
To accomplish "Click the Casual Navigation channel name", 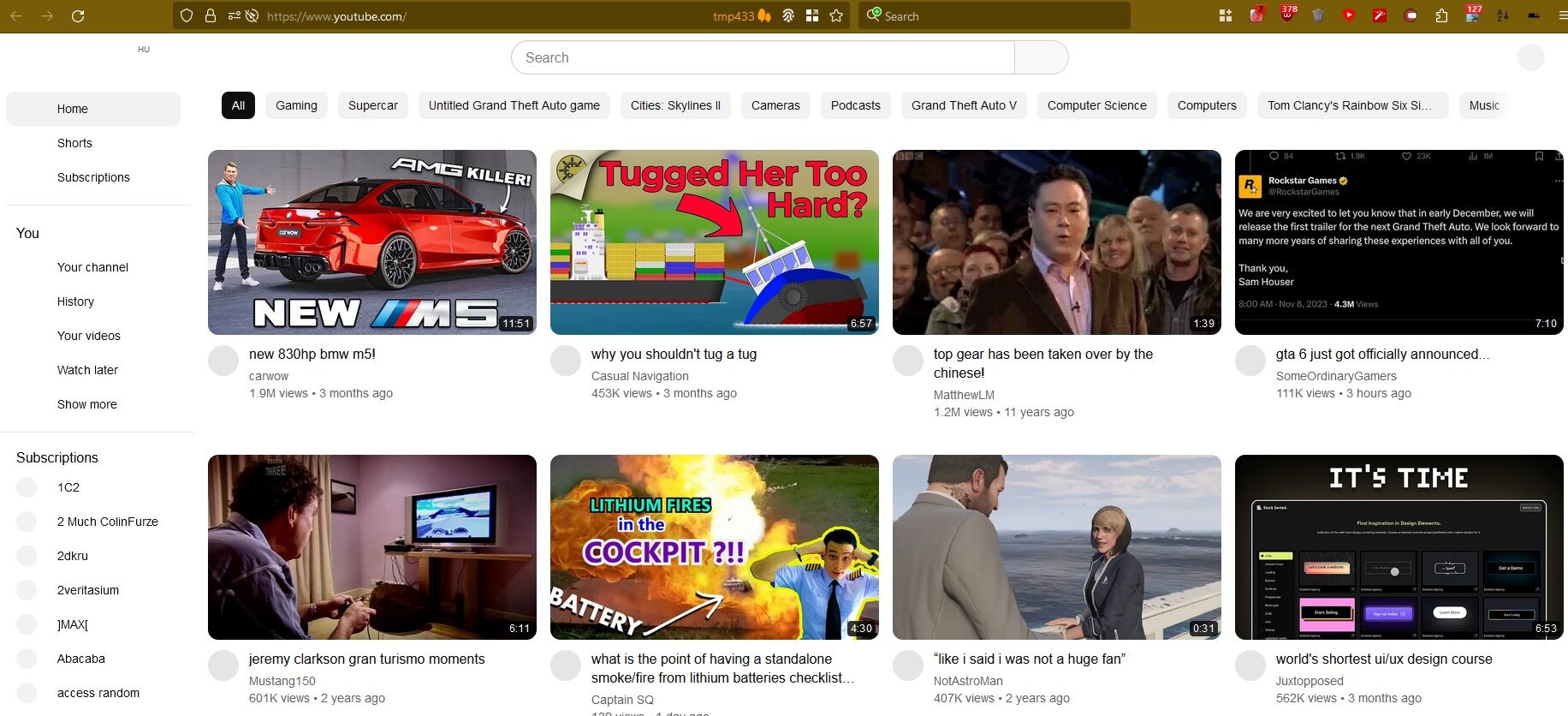I will point(640,376).
